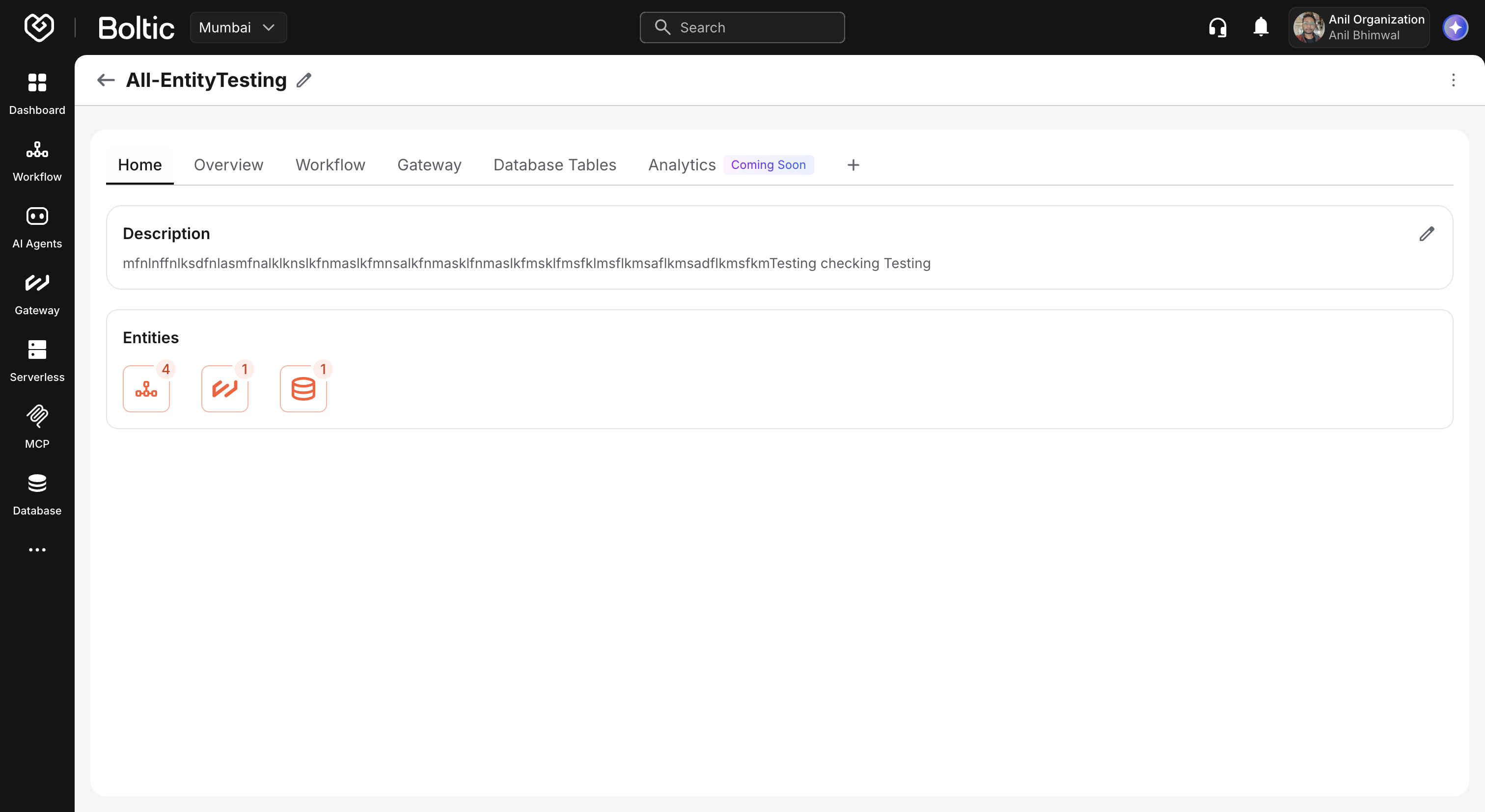The image size is (1485, 812).
Task: Click the Boltic wordmark
Action: [x=136, y=27]
